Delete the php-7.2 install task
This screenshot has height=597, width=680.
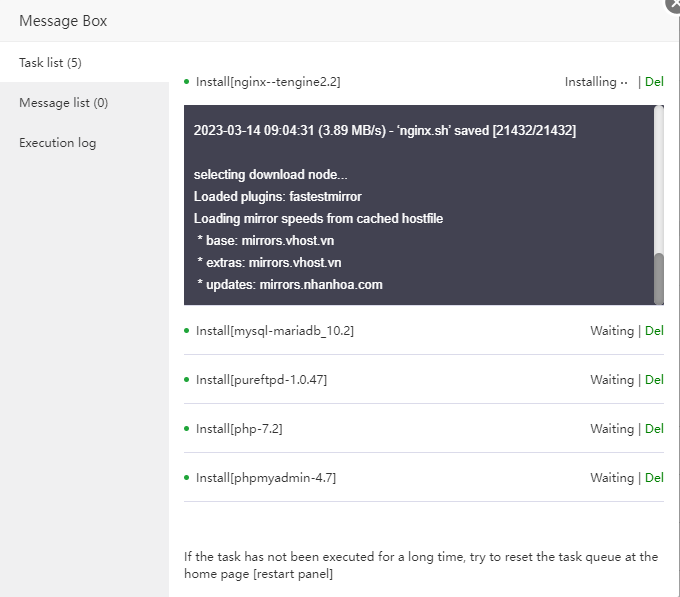pos(654,429)
